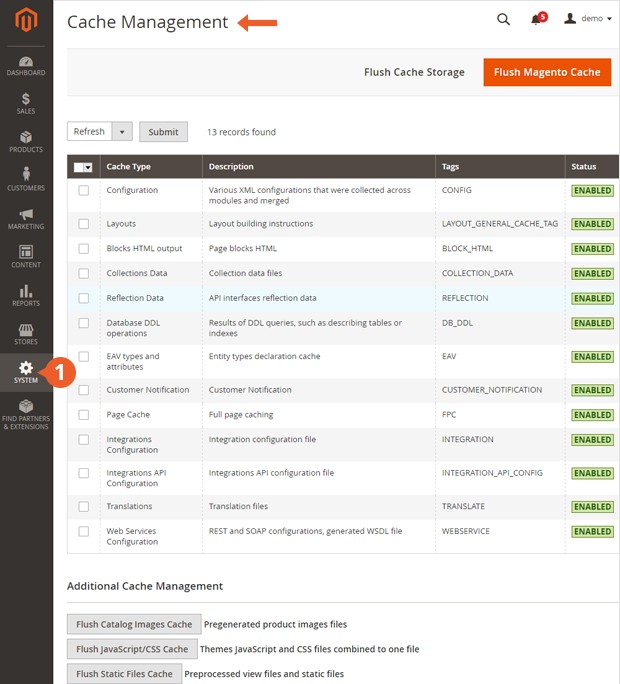Click the COLLECTION_DATA tag text

[x=477, y=274]
